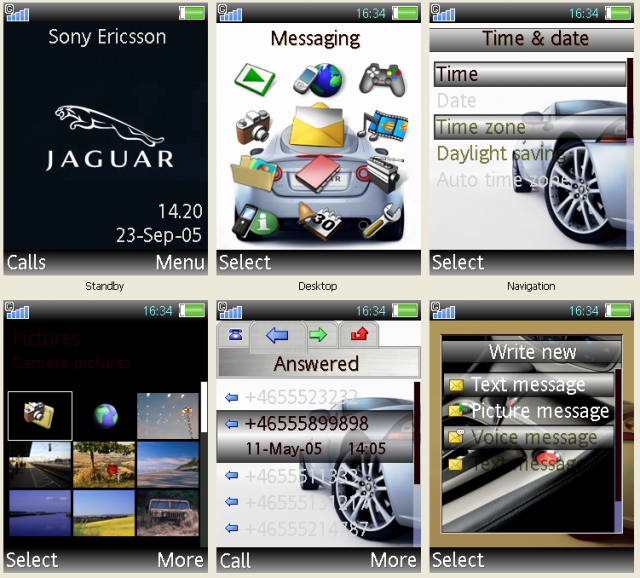
Task: Open the red Contacts book icon
Action: (318, 173)
